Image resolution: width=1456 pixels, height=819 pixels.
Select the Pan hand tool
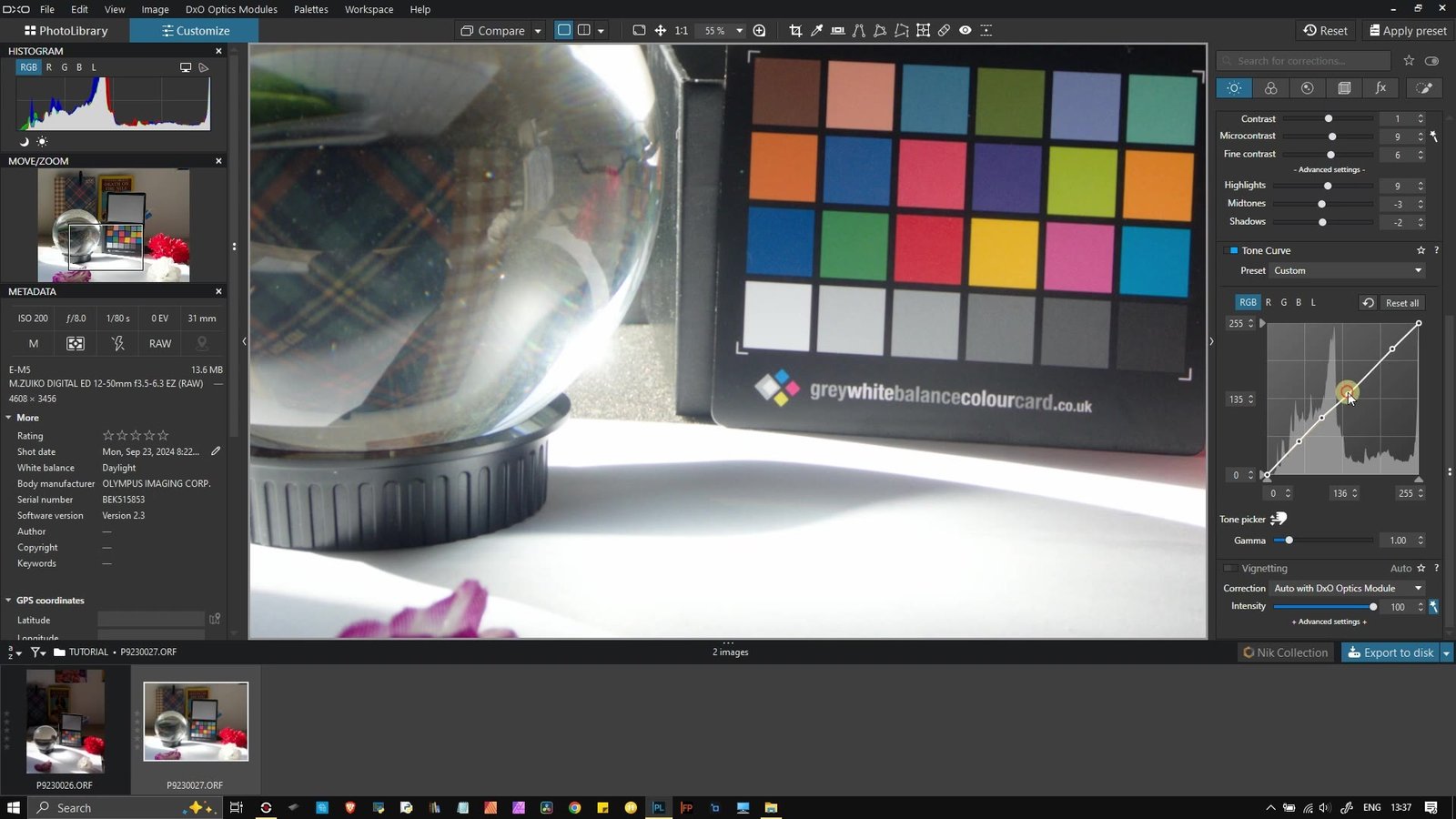click(661, 30)
